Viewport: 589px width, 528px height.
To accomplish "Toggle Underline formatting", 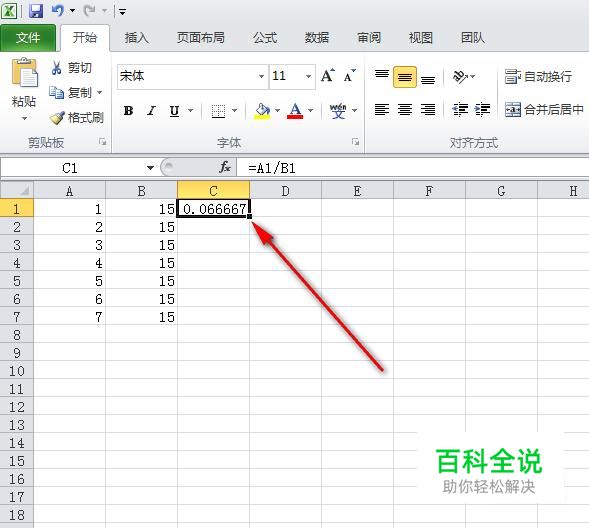I will tap(174, 111).
